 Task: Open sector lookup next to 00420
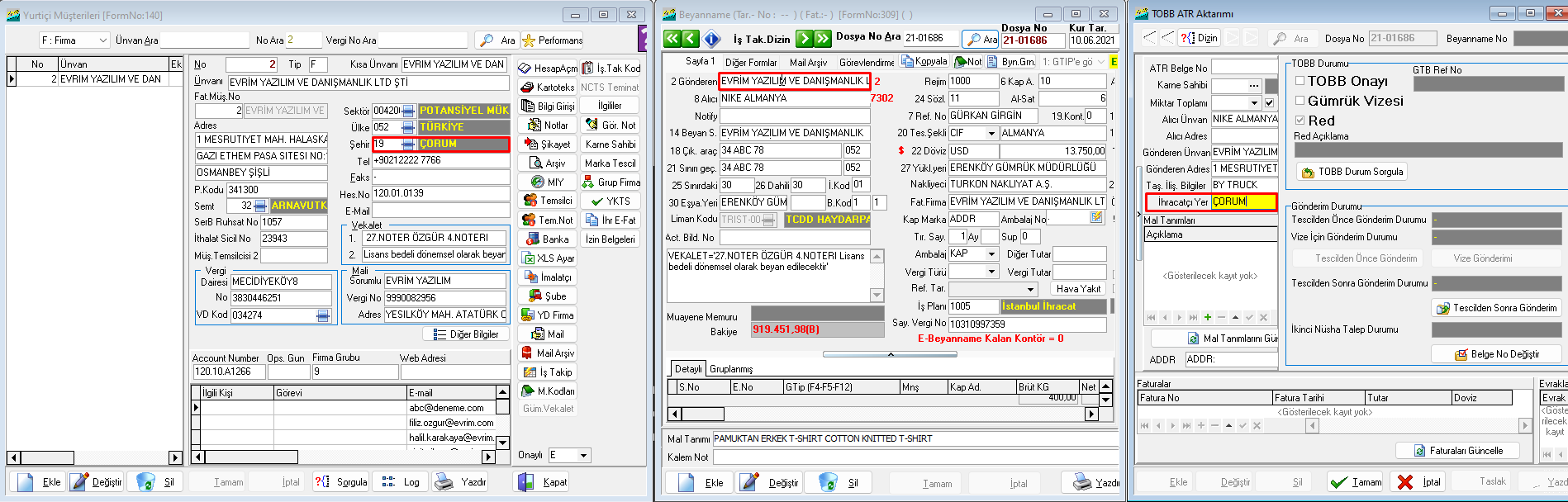407,111
